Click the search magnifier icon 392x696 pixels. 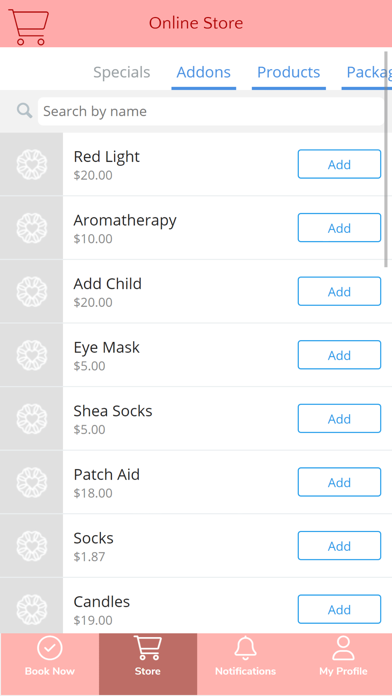click(x=24, y=111)
